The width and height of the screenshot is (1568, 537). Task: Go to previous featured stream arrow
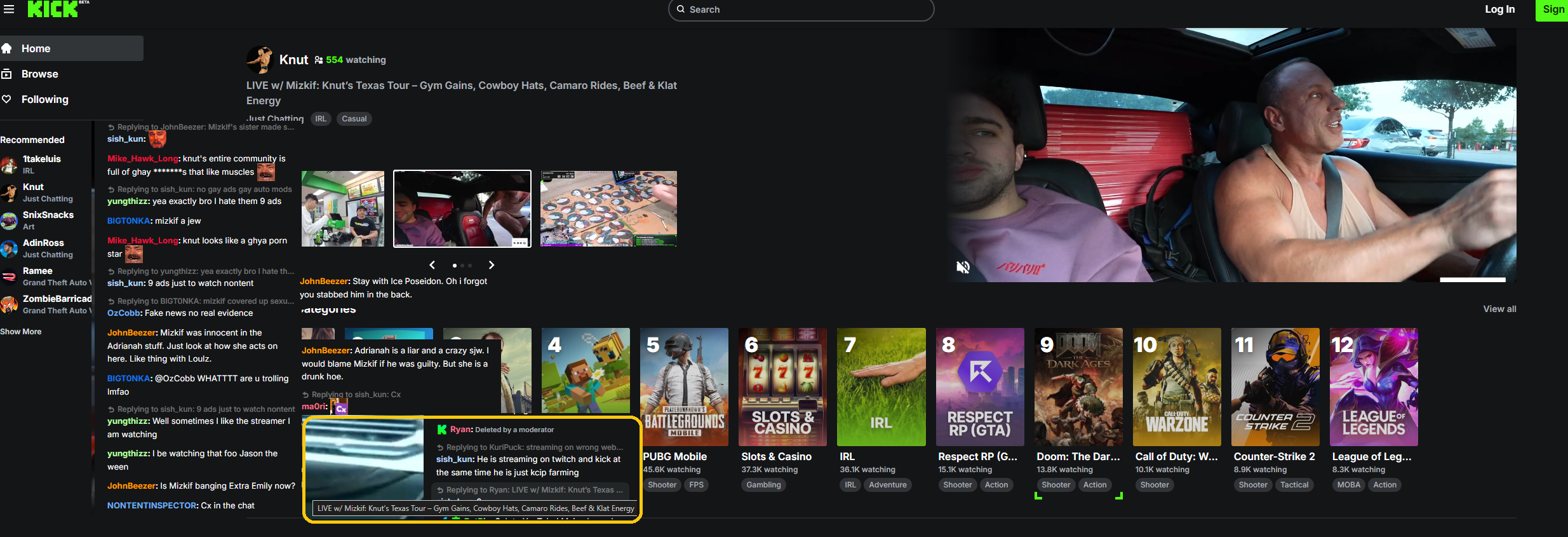click(432, 265)
